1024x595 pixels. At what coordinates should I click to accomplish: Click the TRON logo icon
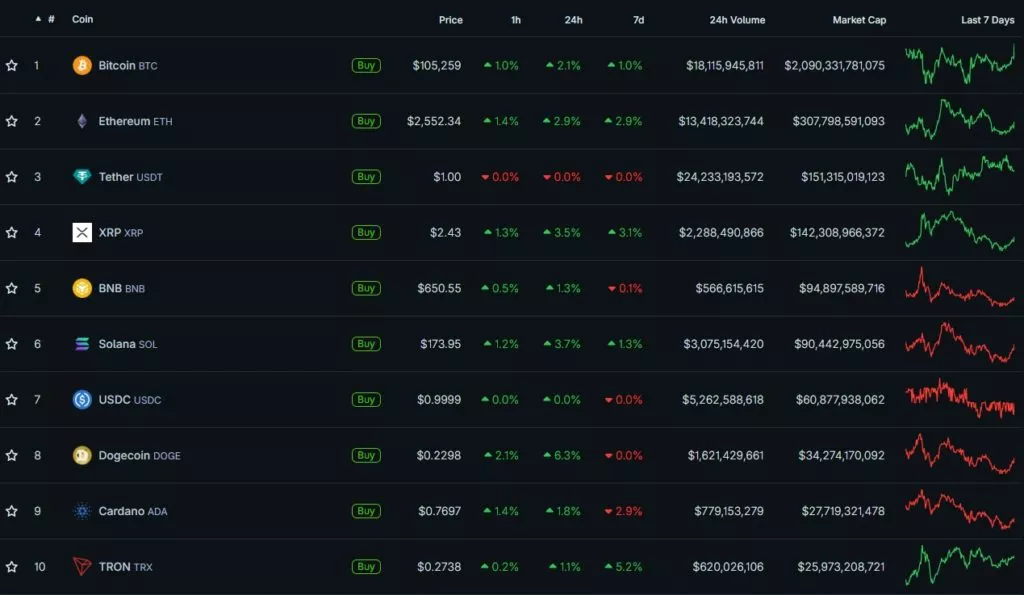82,567
